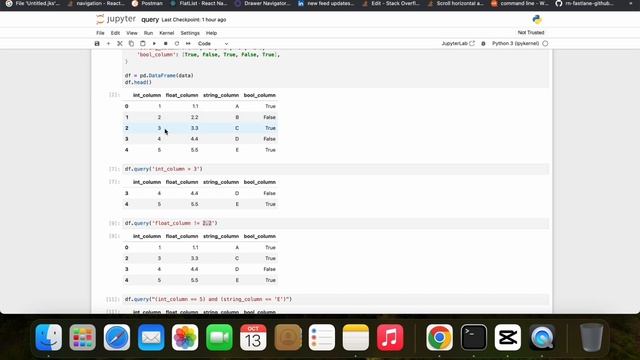Image resolution: width=640 pixels, height=360 pixels.
Task: Open the View menu
Action: coord(131,33)
